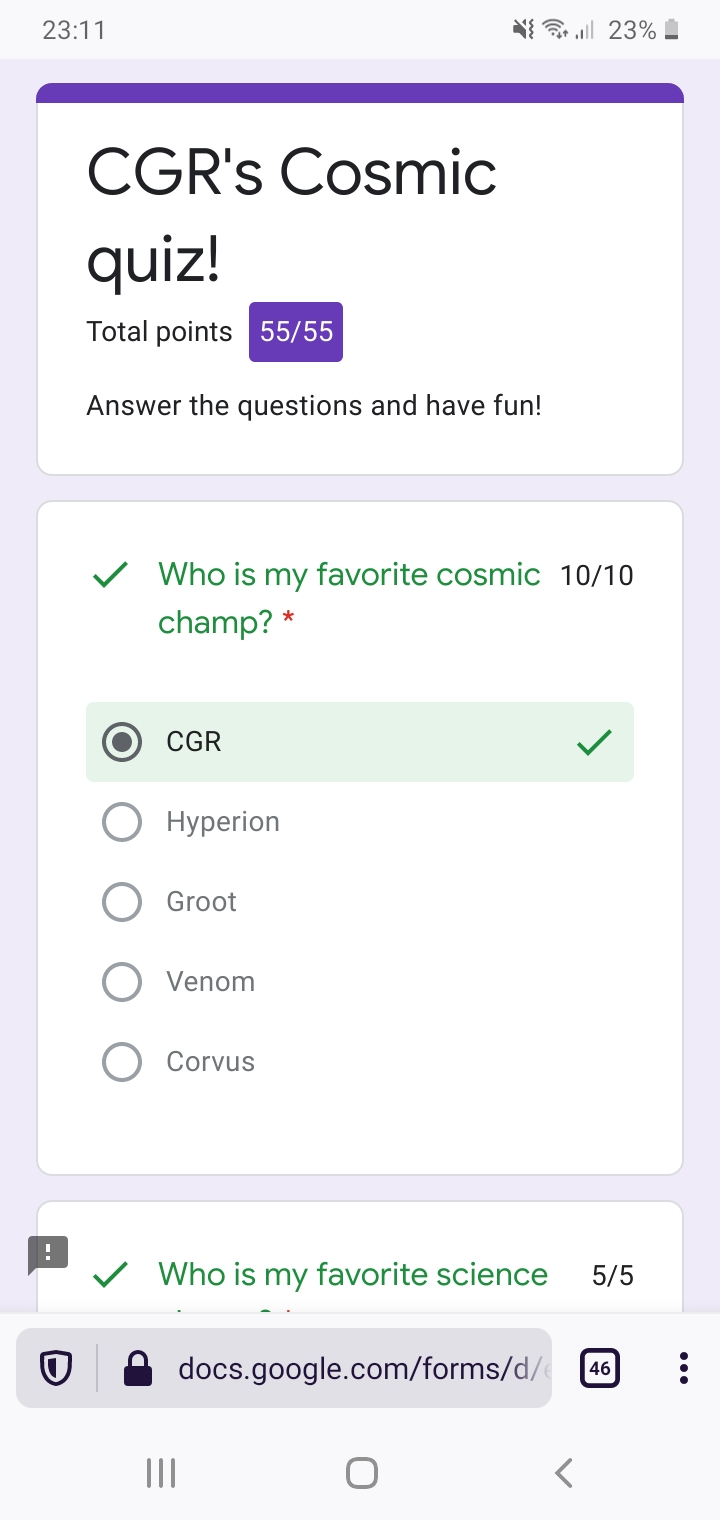Viewport: 720px width, 1520px height.
Task: Tap the battery indicator in status bar
Action: point(672,31)
